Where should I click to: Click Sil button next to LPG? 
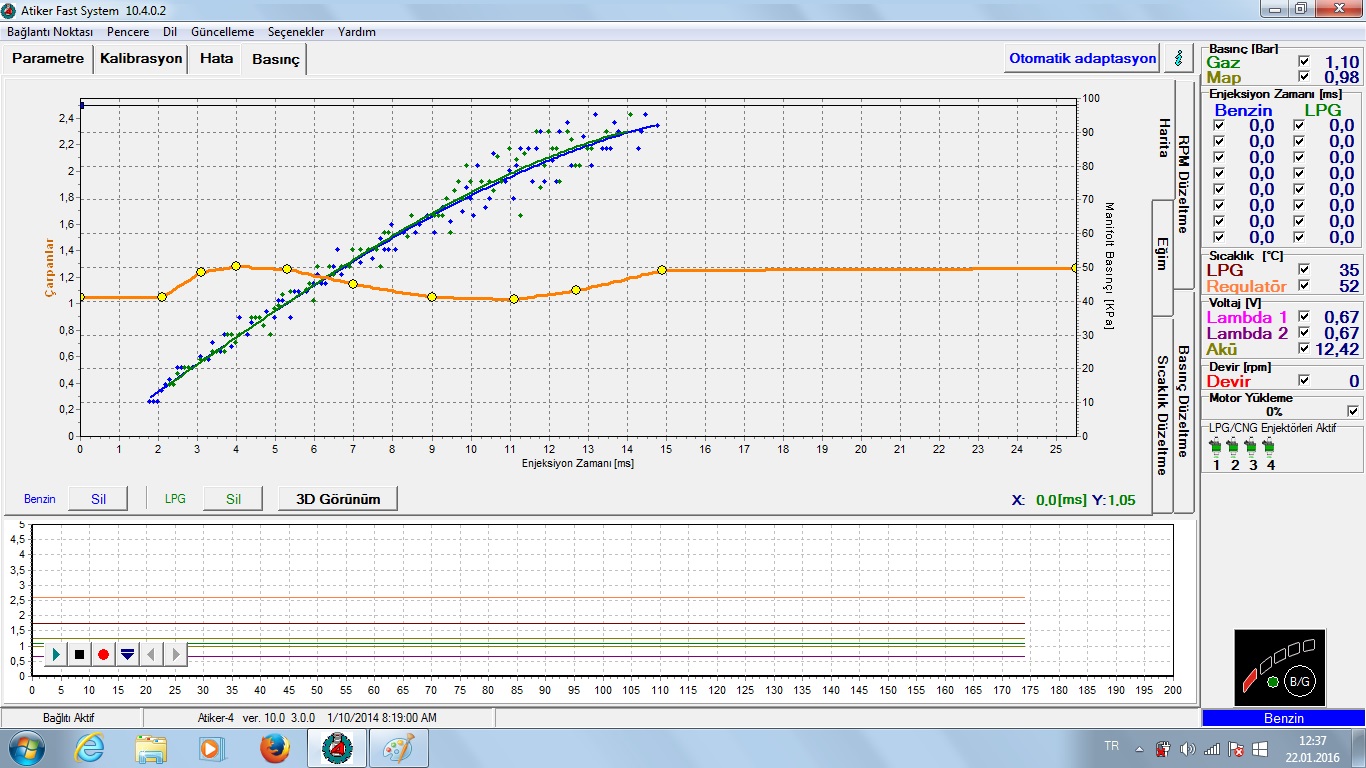pyautogui.click(x=233, y=499)
